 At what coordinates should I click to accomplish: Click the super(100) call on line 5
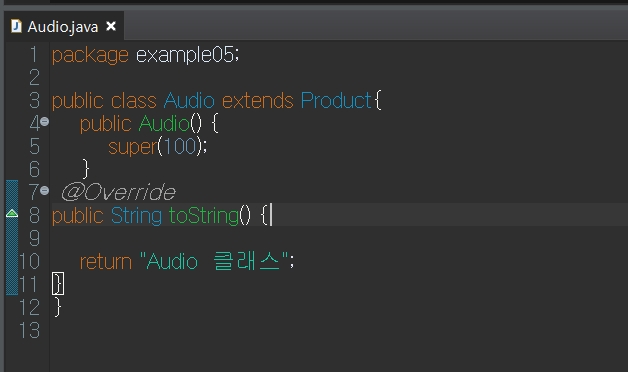tap(158, 147)
